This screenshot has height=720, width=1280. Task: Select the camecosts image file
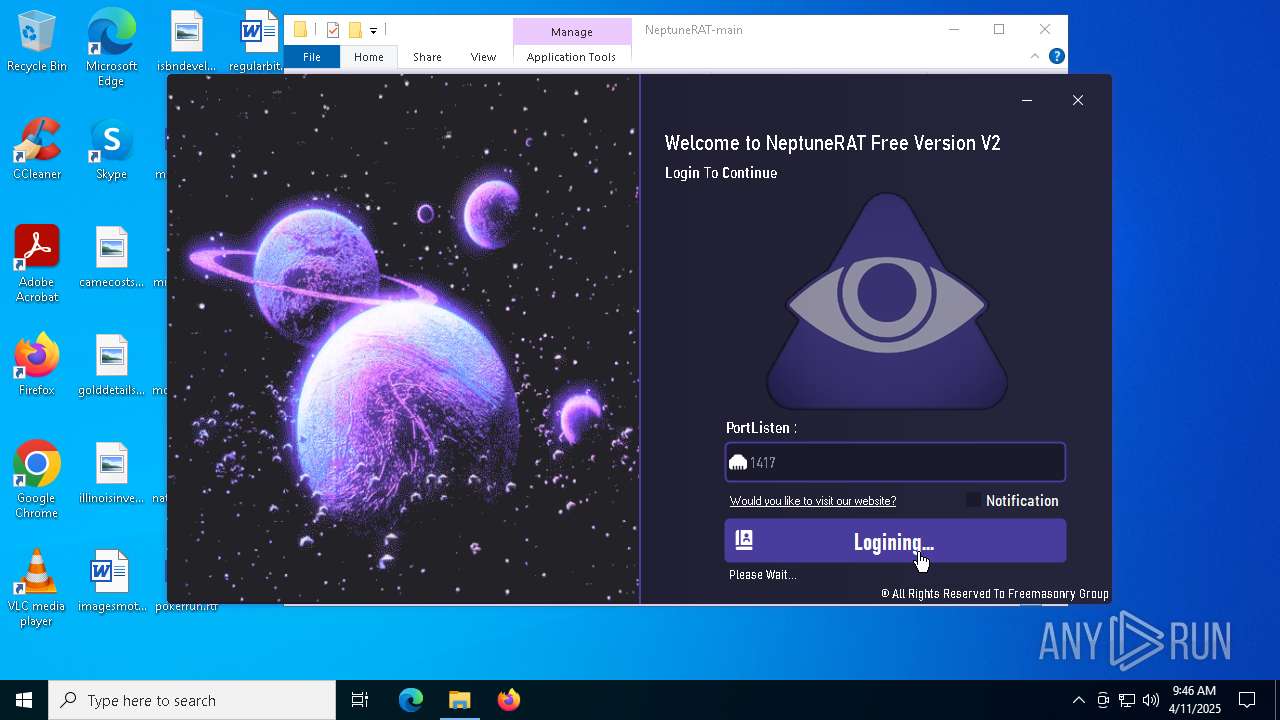tap(111, 258)
